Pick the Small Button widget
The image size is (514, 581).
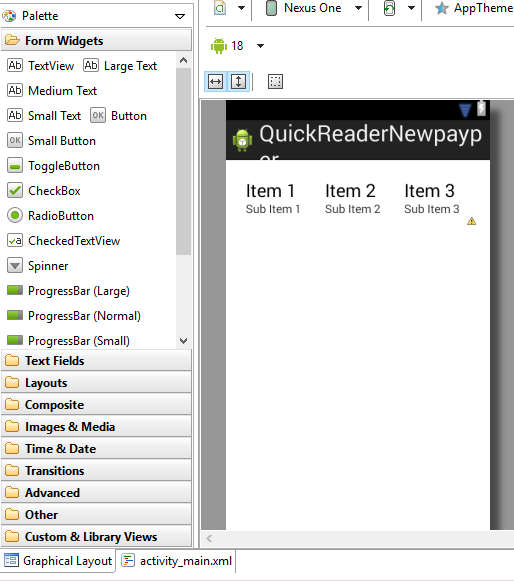click(52, 141)
